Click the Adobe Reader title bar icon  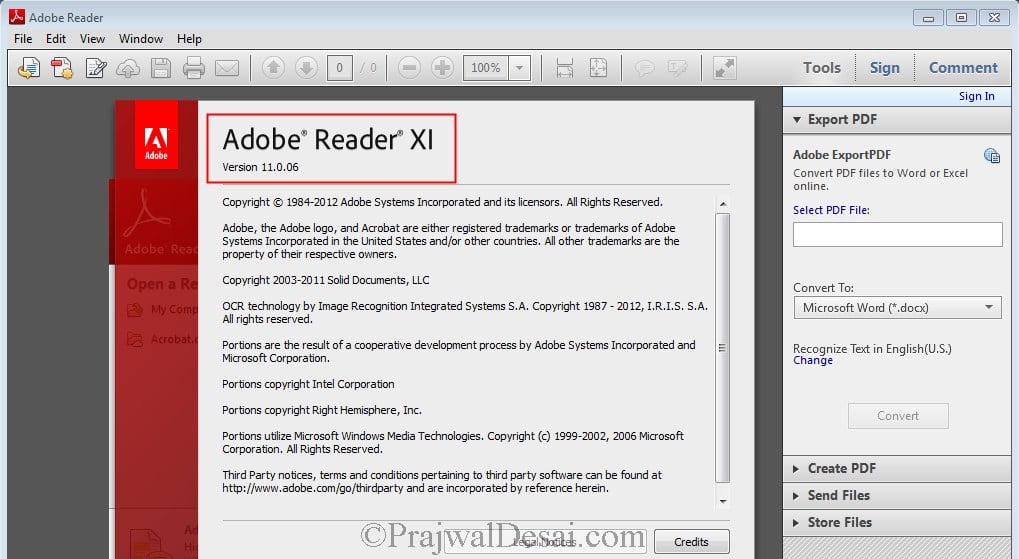pyautogui.click(x=16, y=17)
